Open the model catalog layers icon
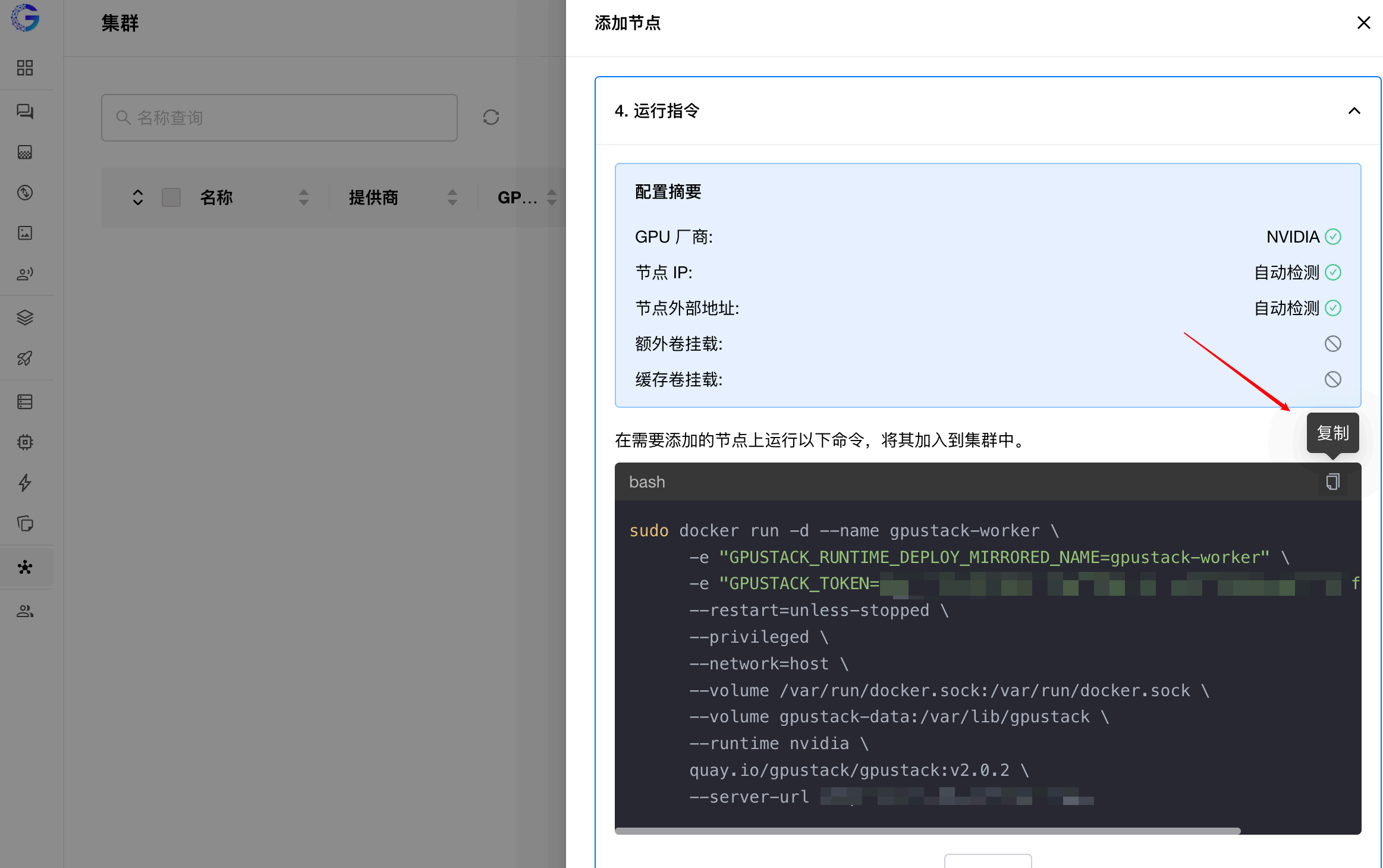The width and height of the screenshot is (1383, 868). coord(25,317)
